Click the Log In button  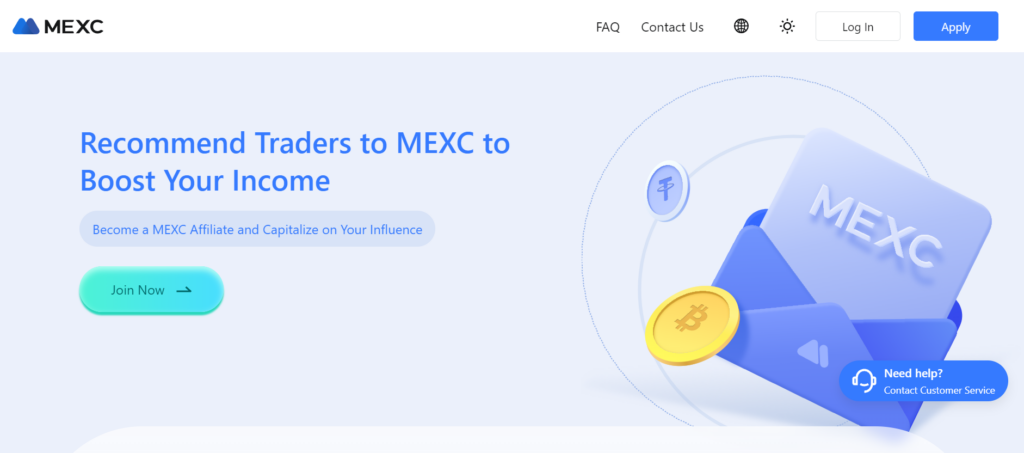tap(857, 27)
